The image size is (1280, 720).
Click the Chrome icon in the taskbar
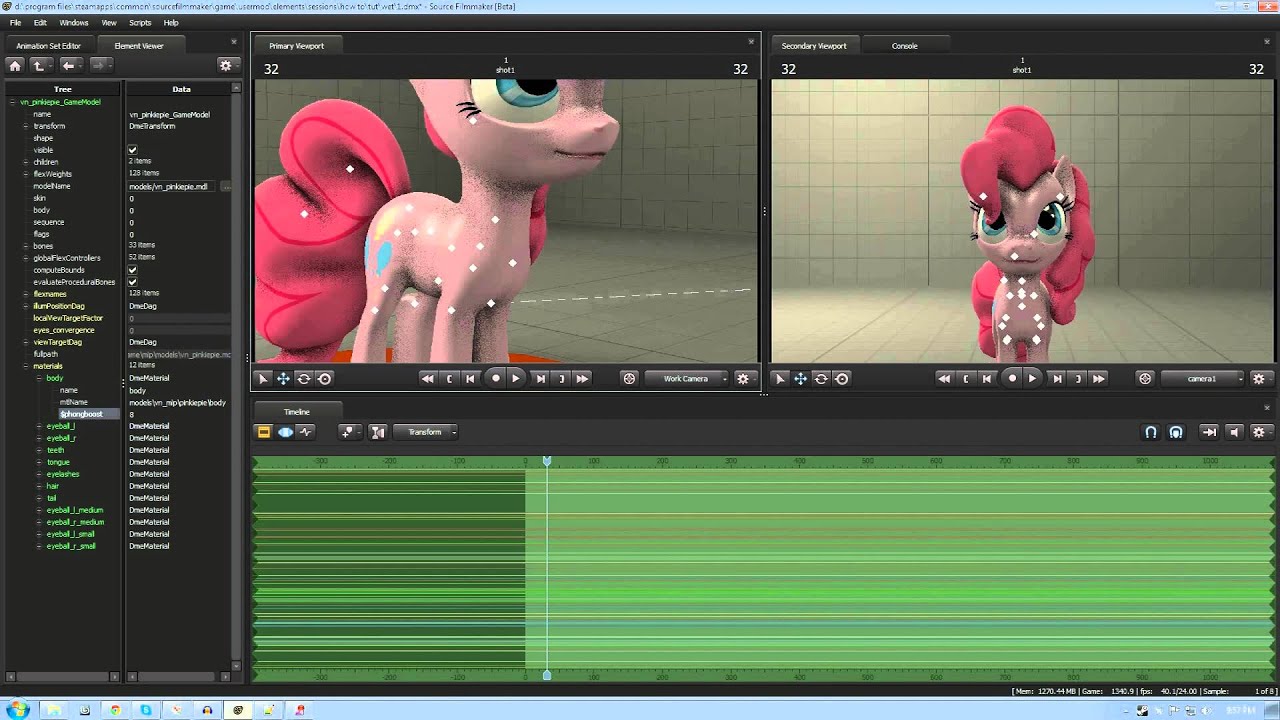point(115,710)
